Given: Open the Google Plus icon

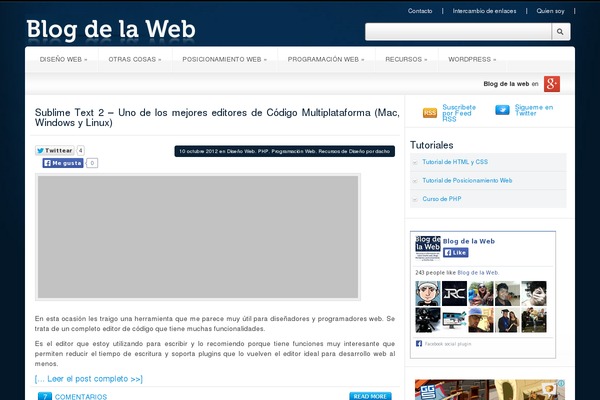Looking at the screenshot, I should 552,84.
